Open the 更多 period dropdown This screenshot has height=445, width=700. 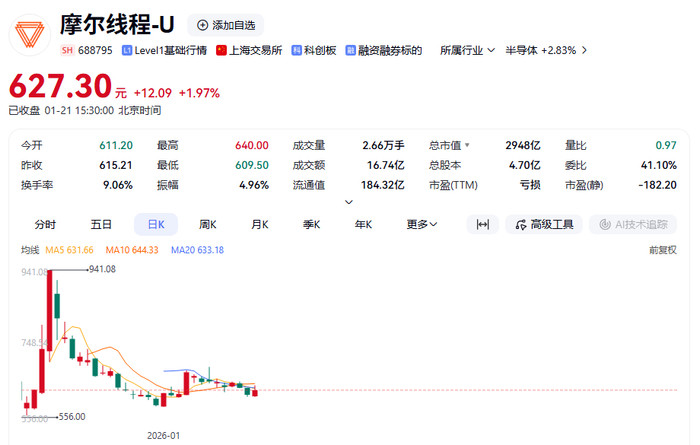click(x=421, y=225)
